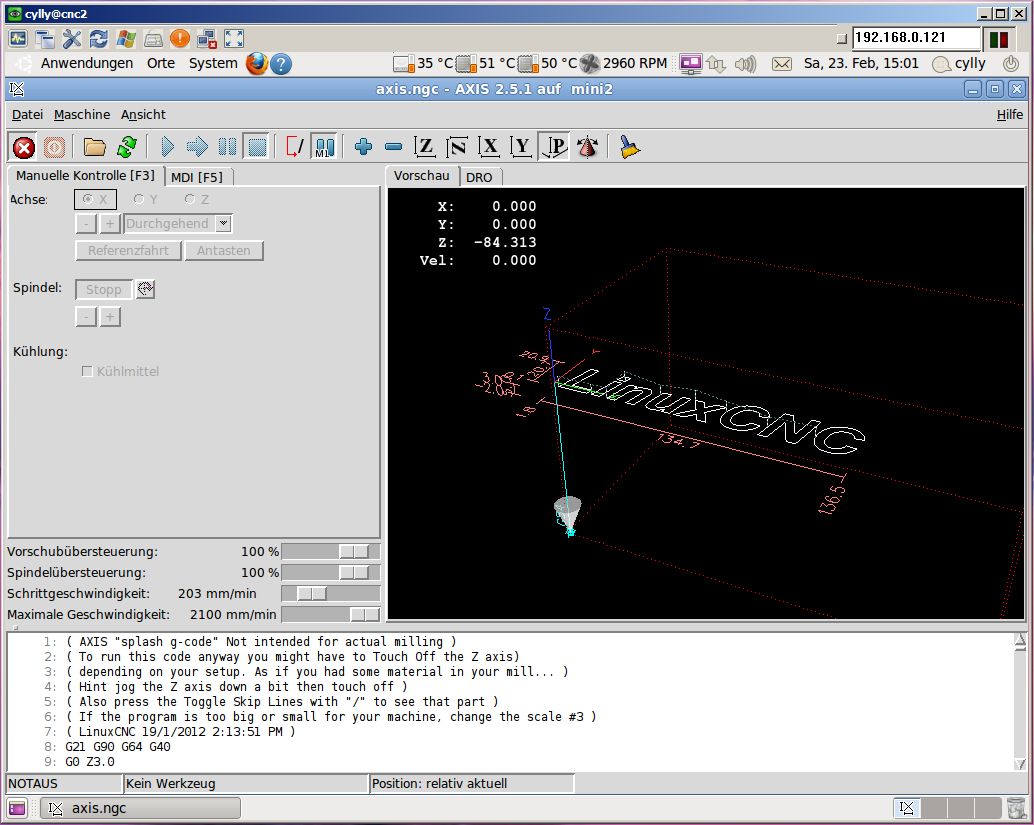Click G-code line 8 G21 G90 G64 G40
The image size is (1034, 825).
click(117, 747)
